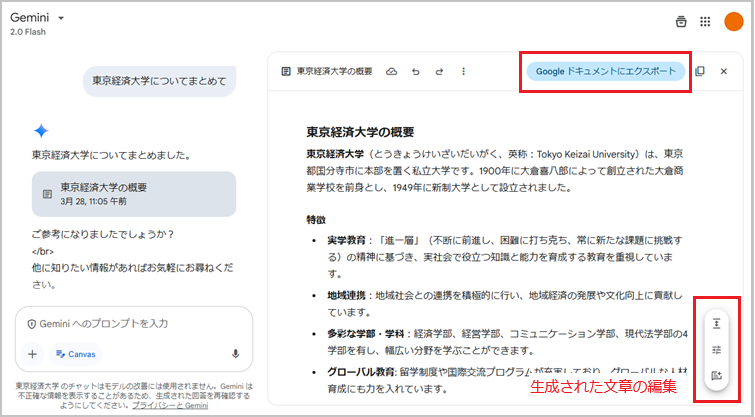
Task: Click the change tone editing icon
Action: (716, 350)
